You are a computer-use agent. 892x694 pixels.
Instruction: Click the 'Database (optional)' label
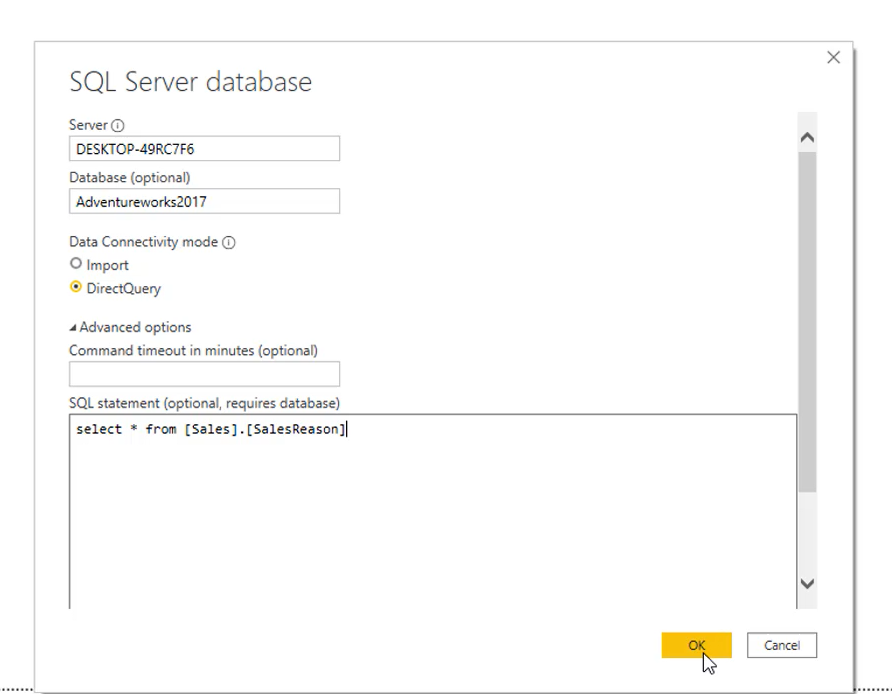[x=130, y=177]
